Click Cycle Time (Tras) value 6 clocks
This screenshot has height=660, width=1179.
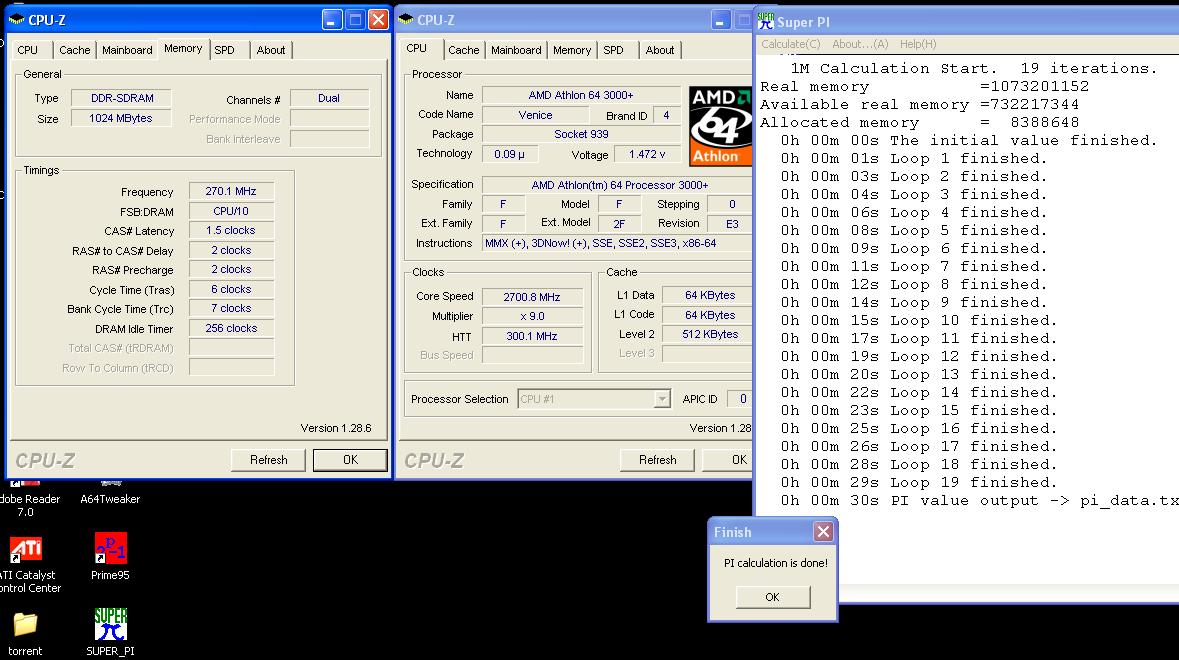(x=231, y=289)
